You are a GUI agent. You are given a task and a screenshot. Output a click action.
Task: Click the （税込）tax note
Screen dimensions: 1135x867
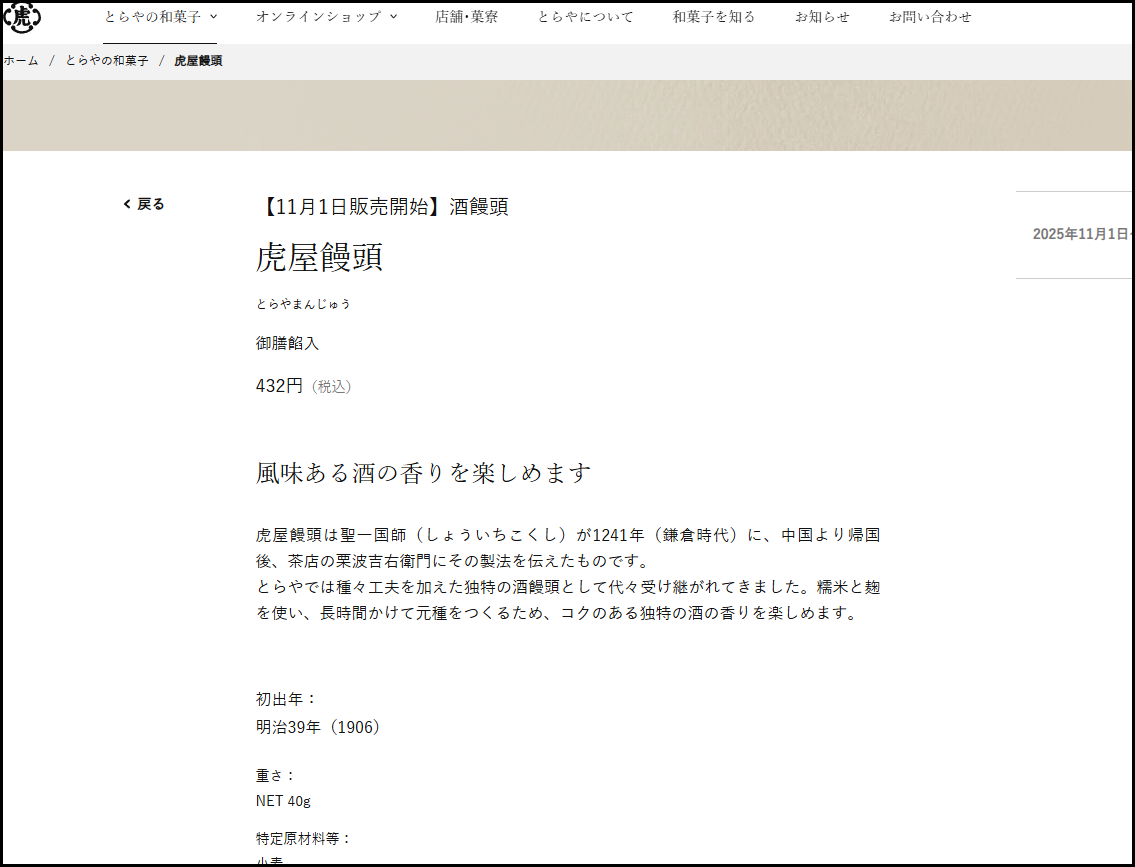point(332,387)
